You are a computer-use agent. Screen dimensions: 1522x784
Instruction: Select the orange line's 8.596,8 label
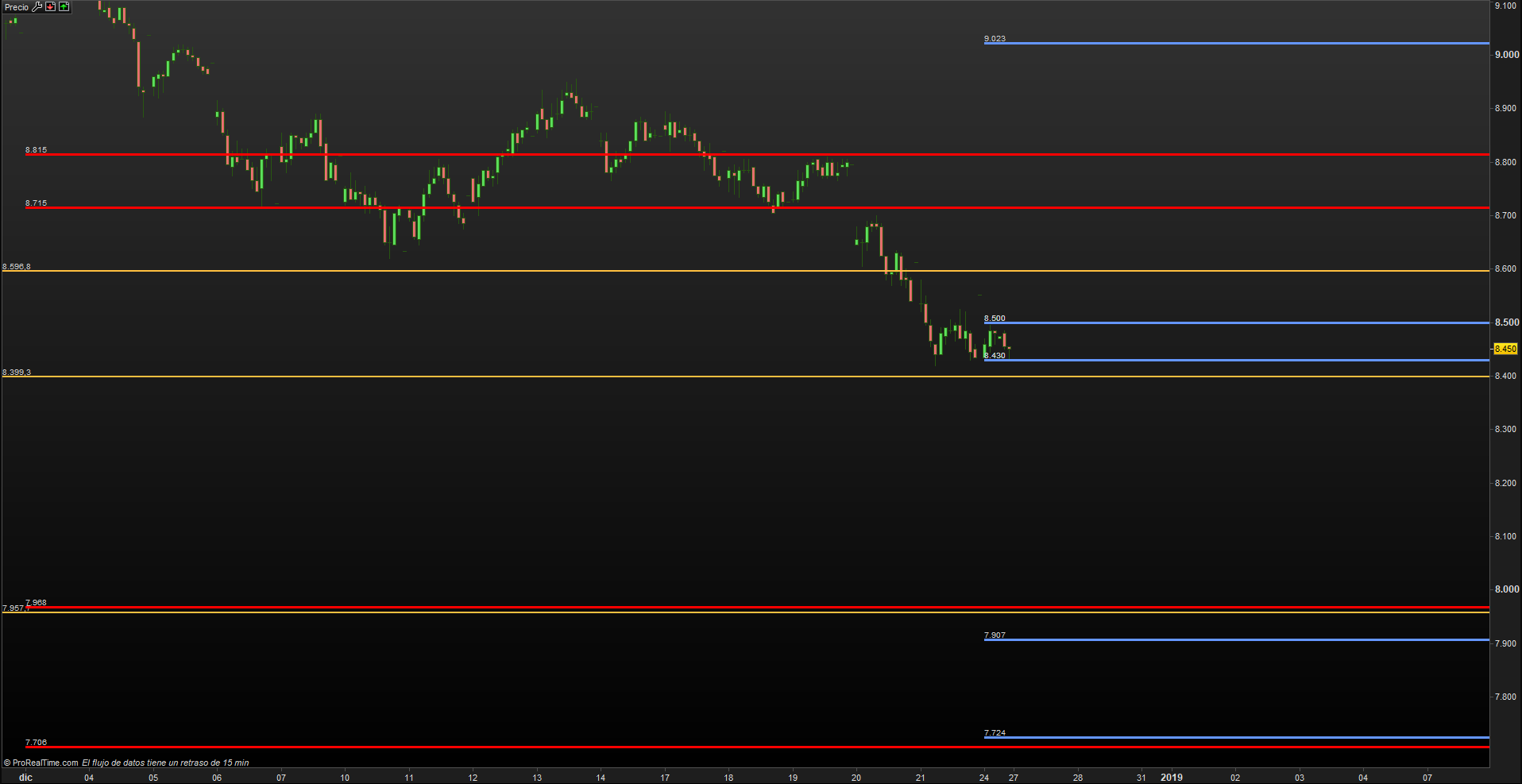[17, 266]
